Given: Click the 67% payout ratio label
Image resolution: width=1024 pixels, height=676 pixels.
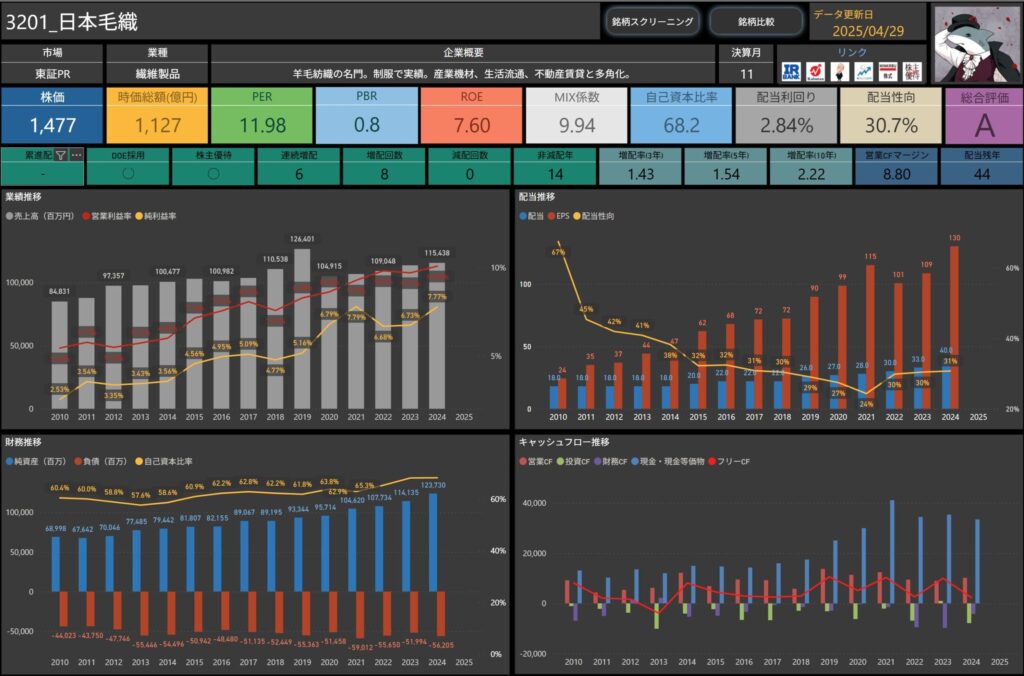Looking at the screenshot, I should click(x=558, y=252).
